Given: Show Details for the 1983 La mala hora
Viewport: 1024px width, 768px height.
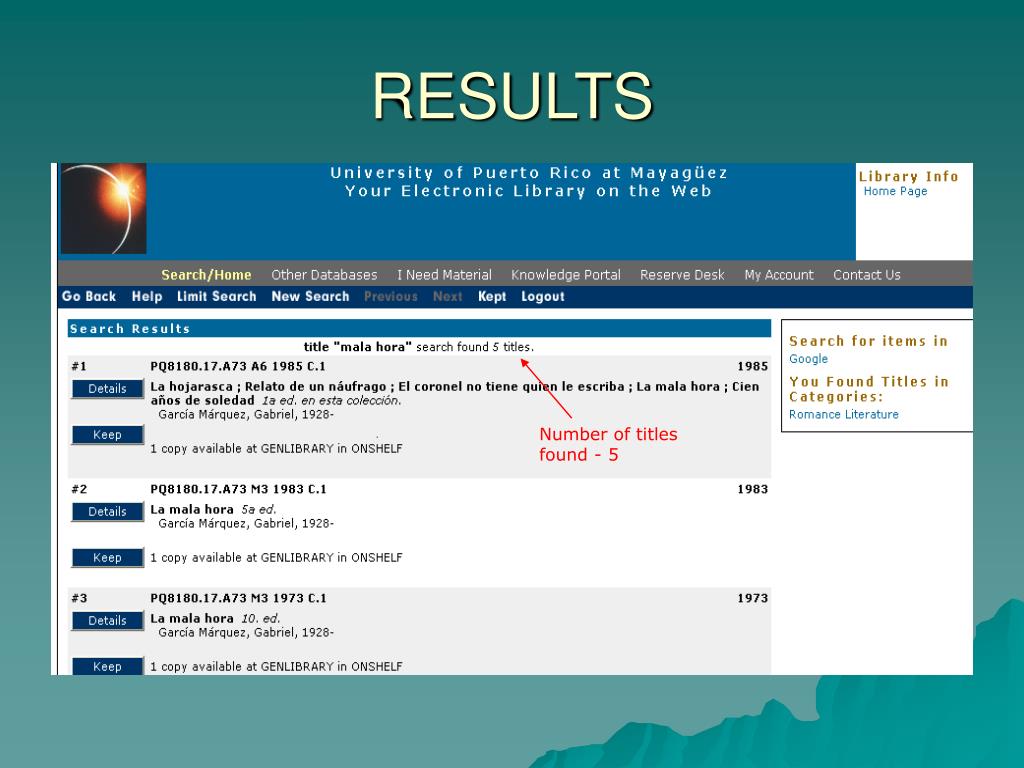Looking at the screenshot, I should pos(107,511).
